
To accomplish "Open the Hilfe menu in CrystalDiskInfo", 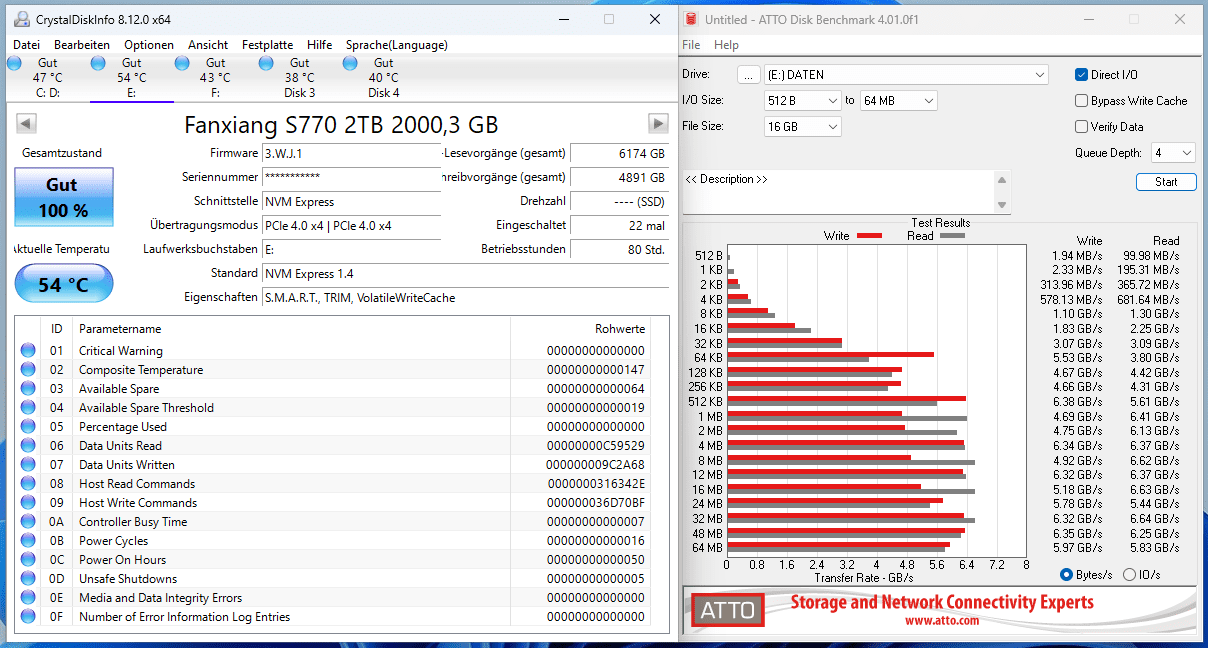I will 320,44.
